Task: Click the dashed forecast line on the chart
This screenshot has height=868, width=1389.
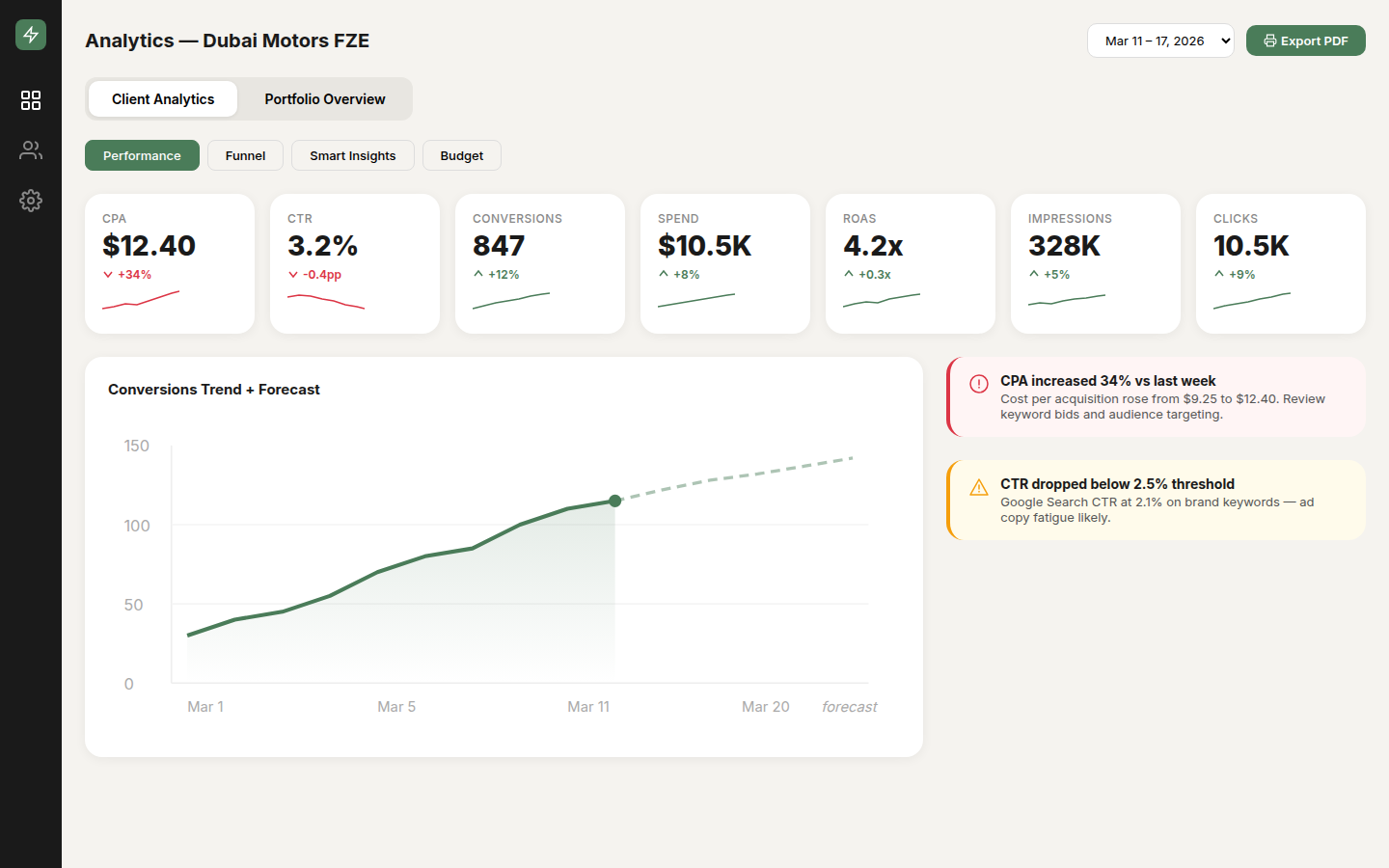Action: click(735, 477)
